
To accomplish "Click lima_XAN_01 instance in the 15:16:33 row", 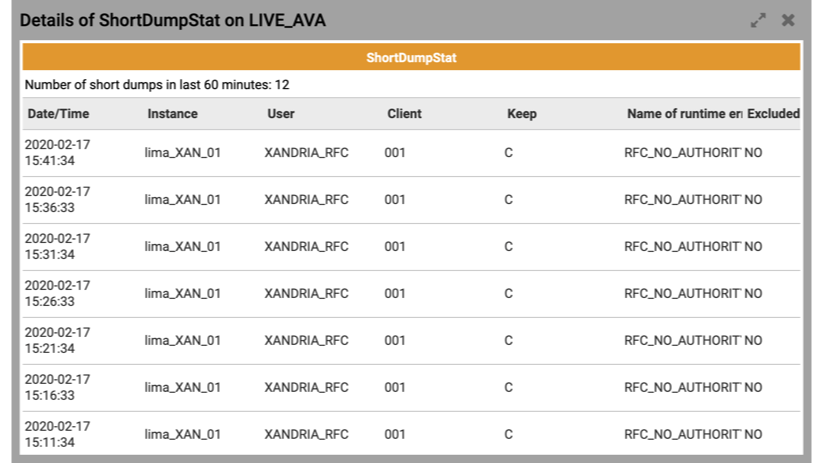I will 183,387.
